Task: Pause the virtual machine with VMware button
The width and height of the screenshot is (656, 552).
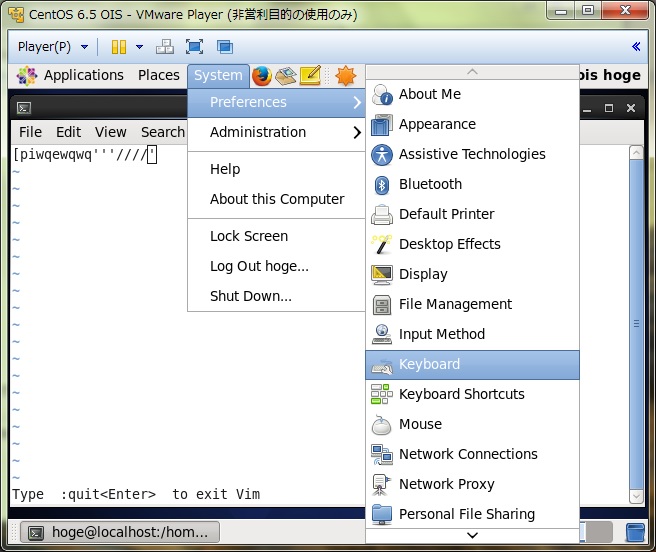Action: point(119,47)
